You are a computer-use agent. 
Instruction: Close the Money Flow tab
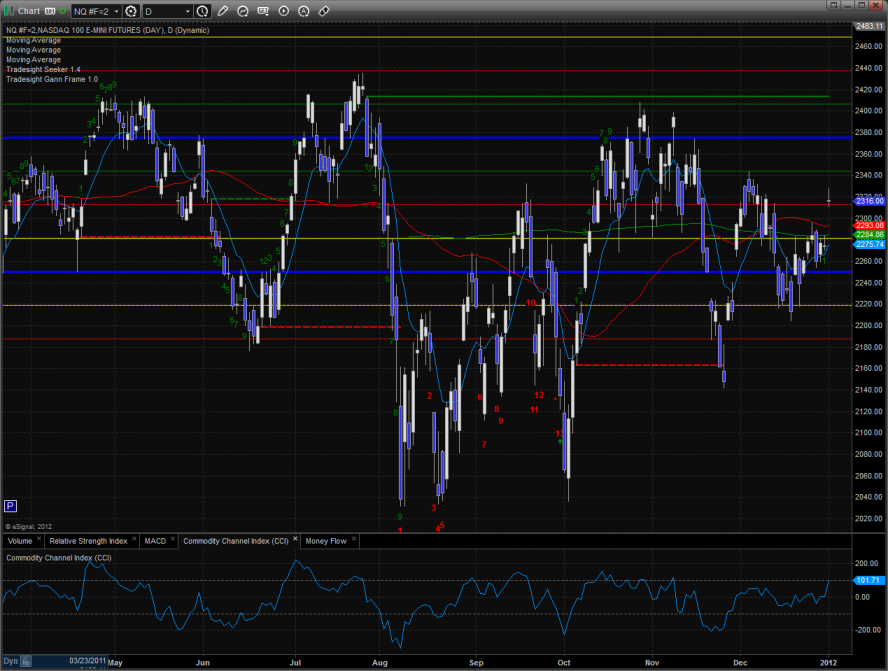pos(354,538)
